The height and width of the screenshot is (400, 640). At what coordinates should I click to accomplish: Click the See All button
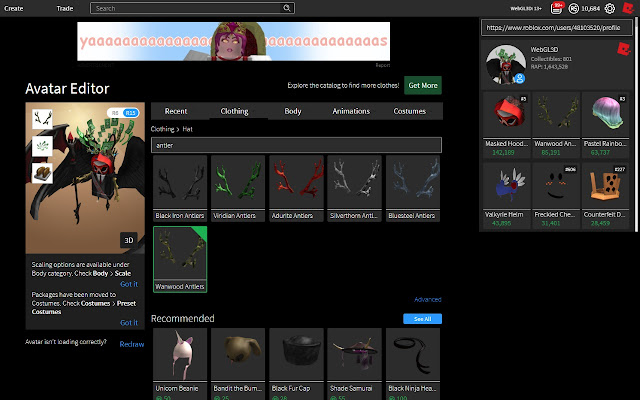pos(422,319)
